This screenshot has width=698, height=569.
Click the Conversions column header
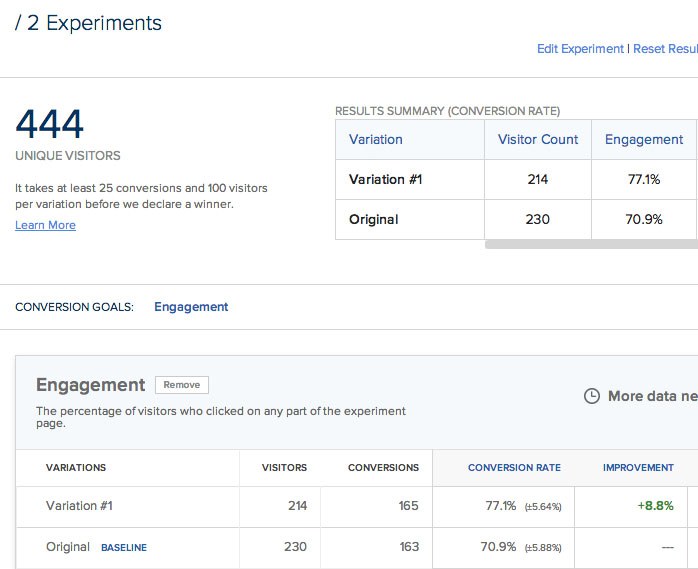[383, 467]
